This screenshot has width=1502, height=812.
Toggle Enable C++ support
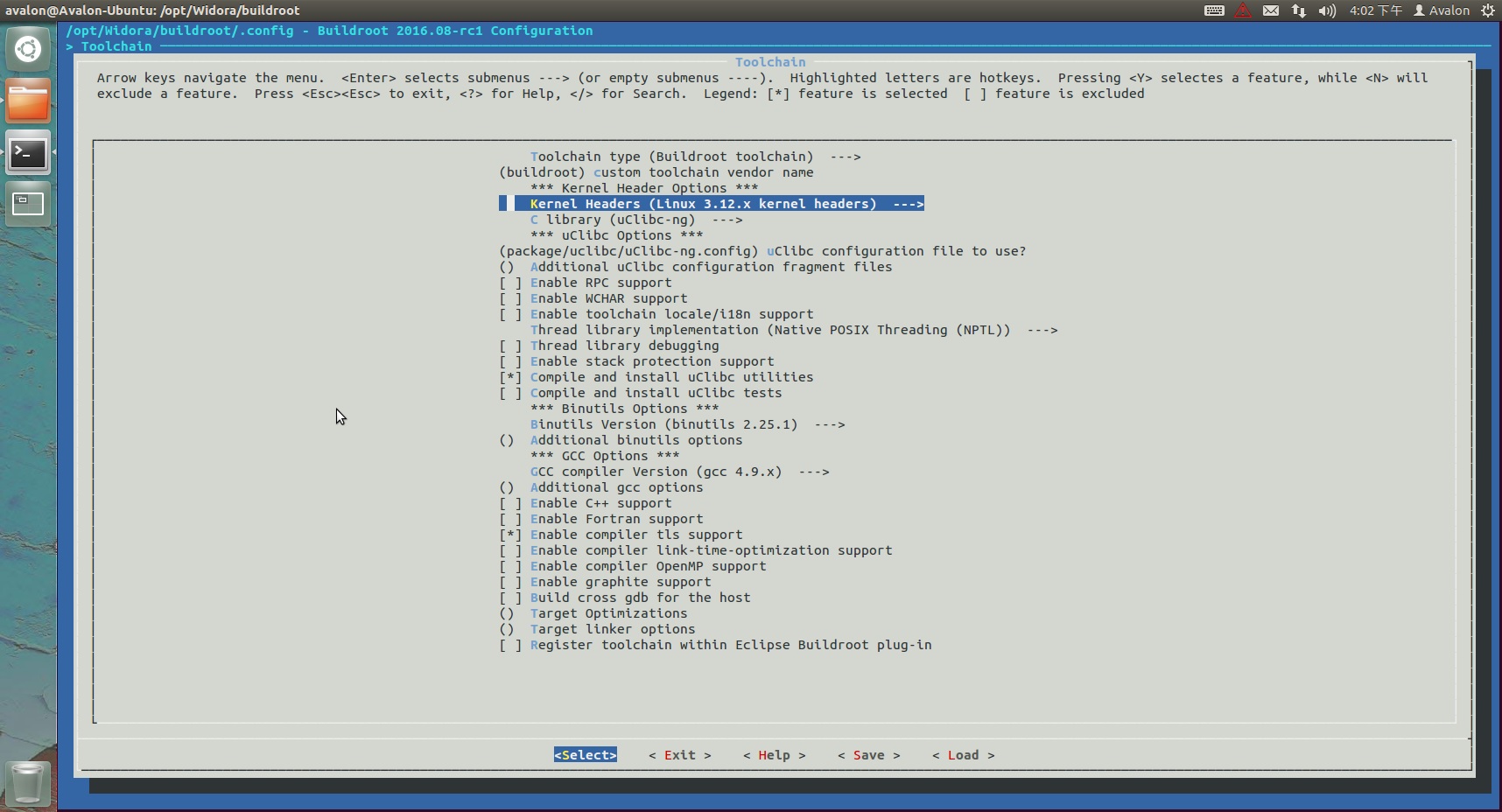(586, 503)
